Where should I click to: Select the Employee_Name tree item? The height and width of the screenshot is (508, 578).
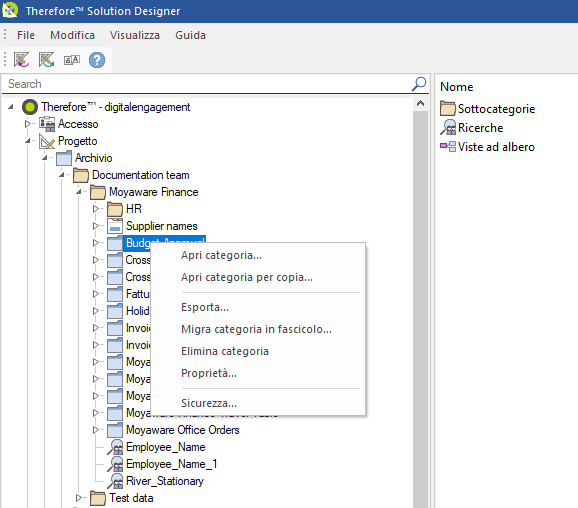pyautogui.click(x=166, y=447)
